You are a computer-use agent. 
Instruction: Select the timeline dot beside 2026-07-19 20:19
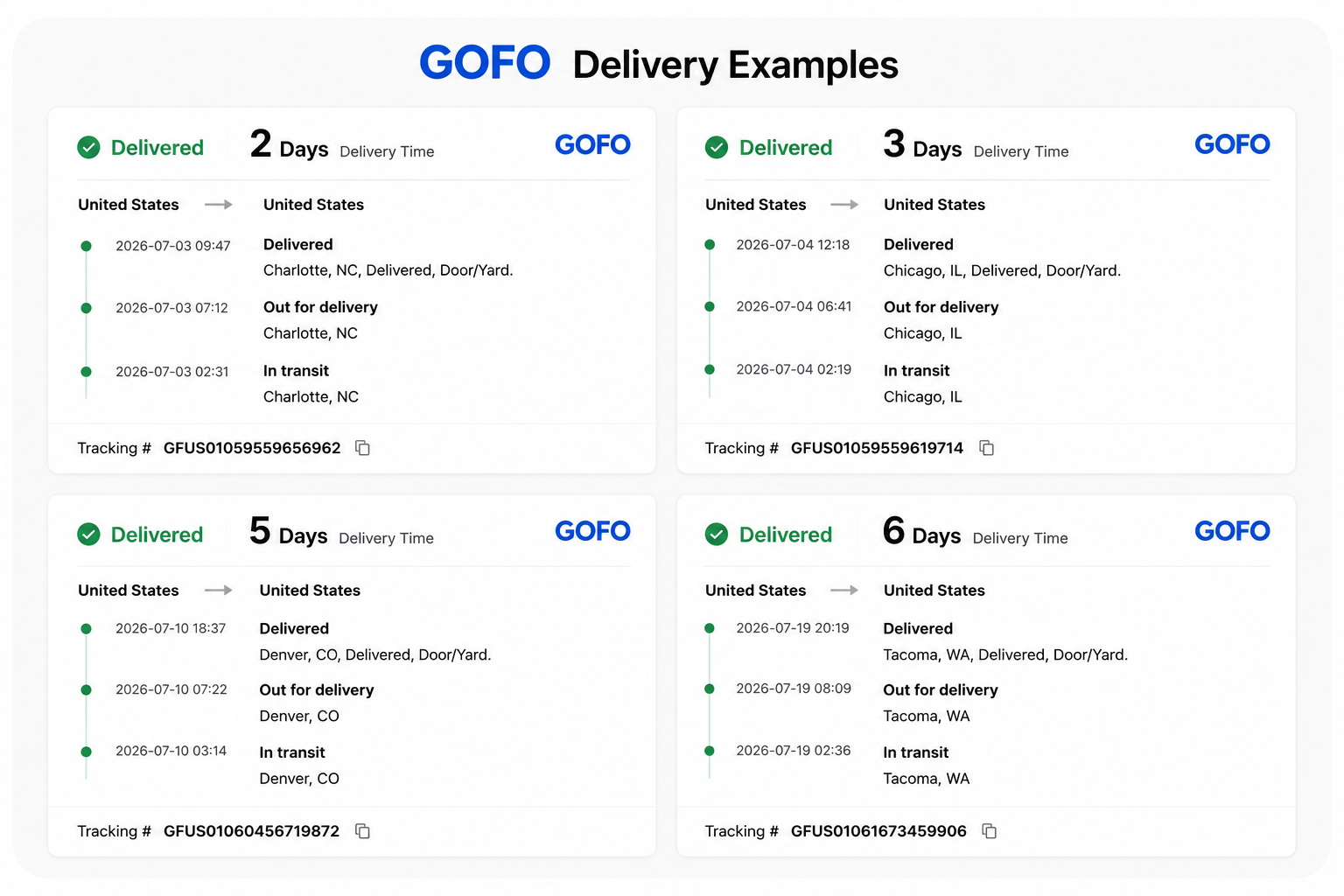(710, 628)
